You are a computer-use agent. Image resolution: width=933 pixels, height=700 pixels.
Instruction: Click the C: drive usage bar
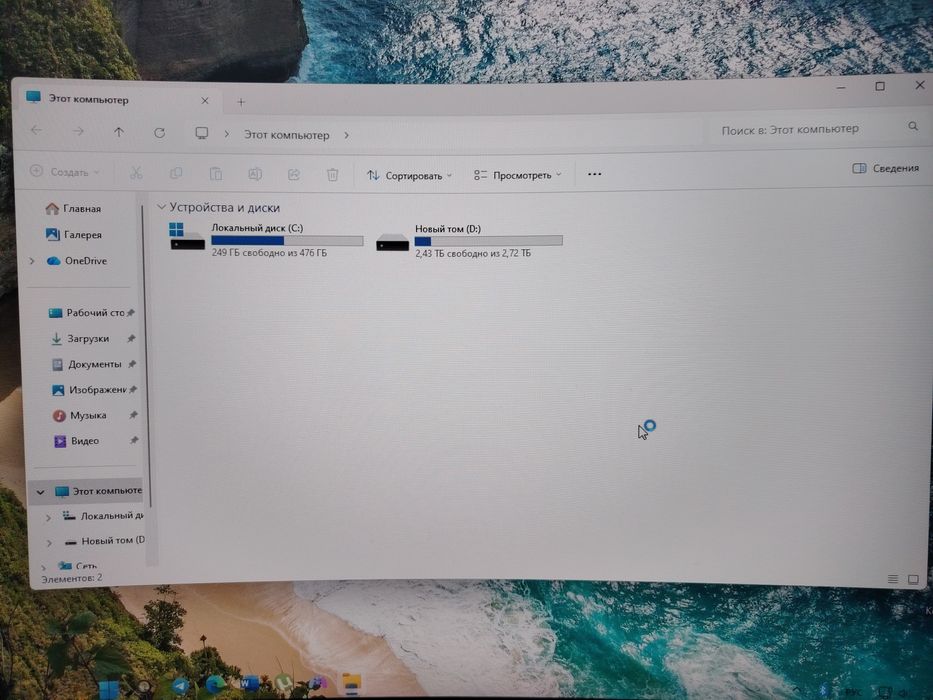[x=287, y=240]
